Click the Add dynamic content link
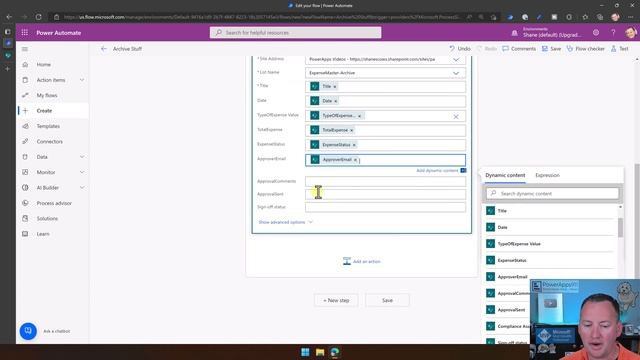 437,171
